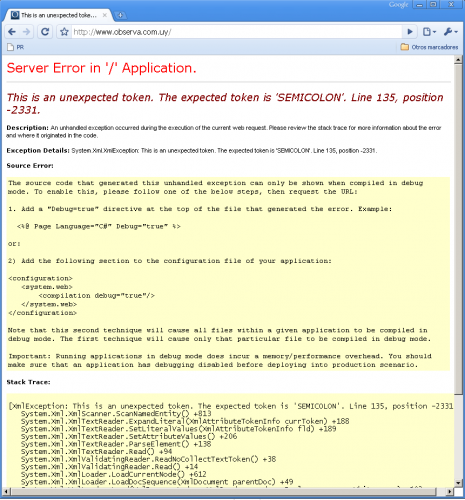The image size is (465, 500).
Task: Click the vertical scrollbar up arrow
Action: 458,60
